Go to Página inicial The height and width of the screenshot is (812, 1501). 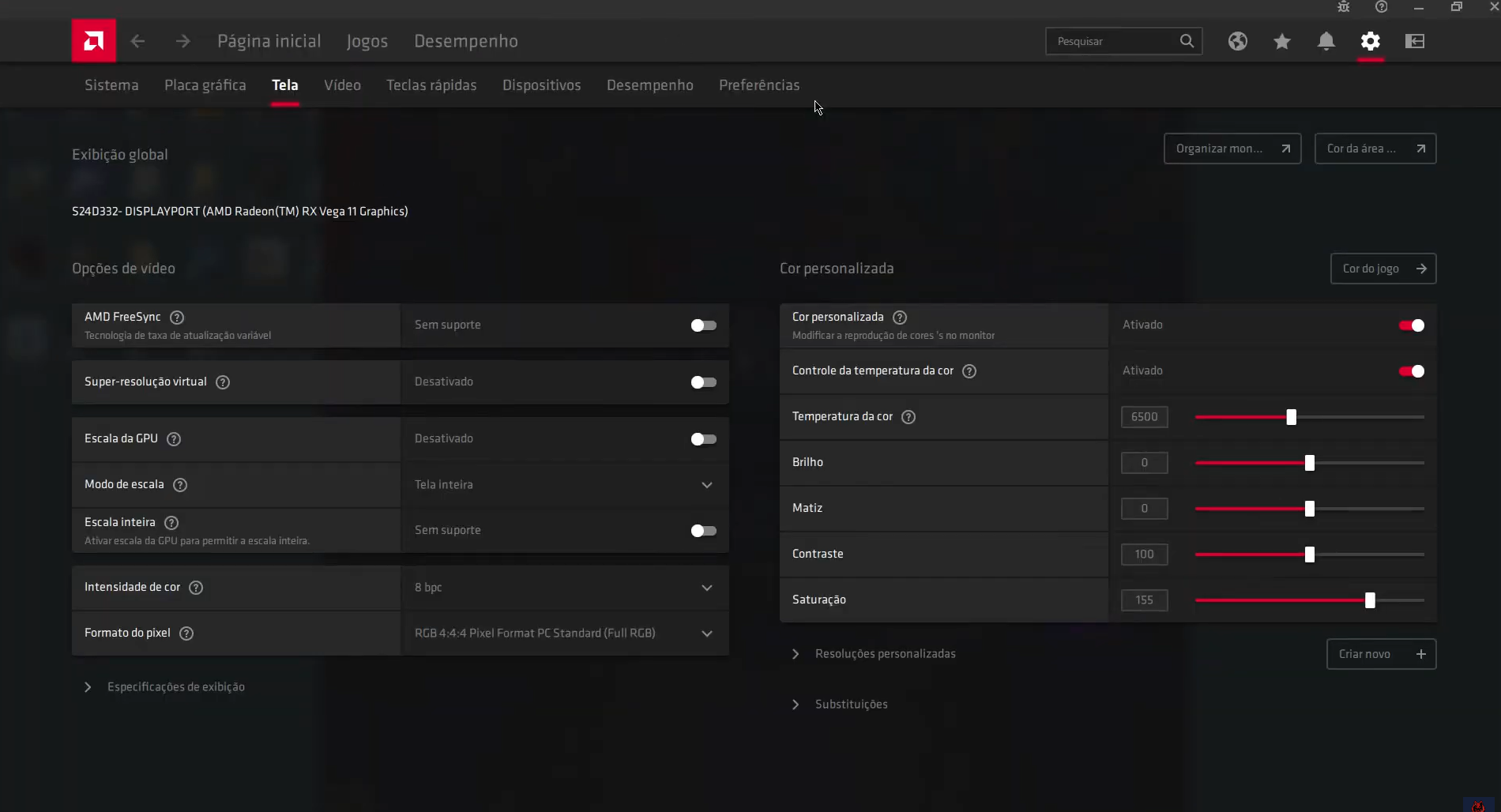(x=269, y=41)
